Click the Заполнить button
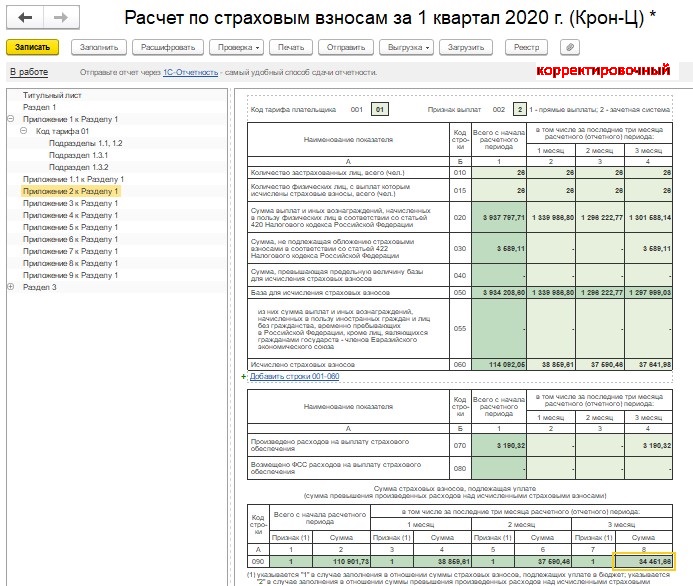This screenshot has width=693, height=586. pyautogui.click(x=99, y=47)
